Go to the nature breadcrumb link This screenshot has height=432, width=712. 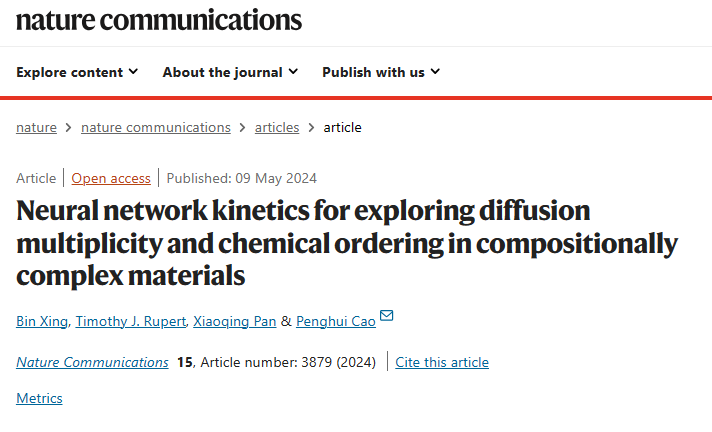pos(36,128)
